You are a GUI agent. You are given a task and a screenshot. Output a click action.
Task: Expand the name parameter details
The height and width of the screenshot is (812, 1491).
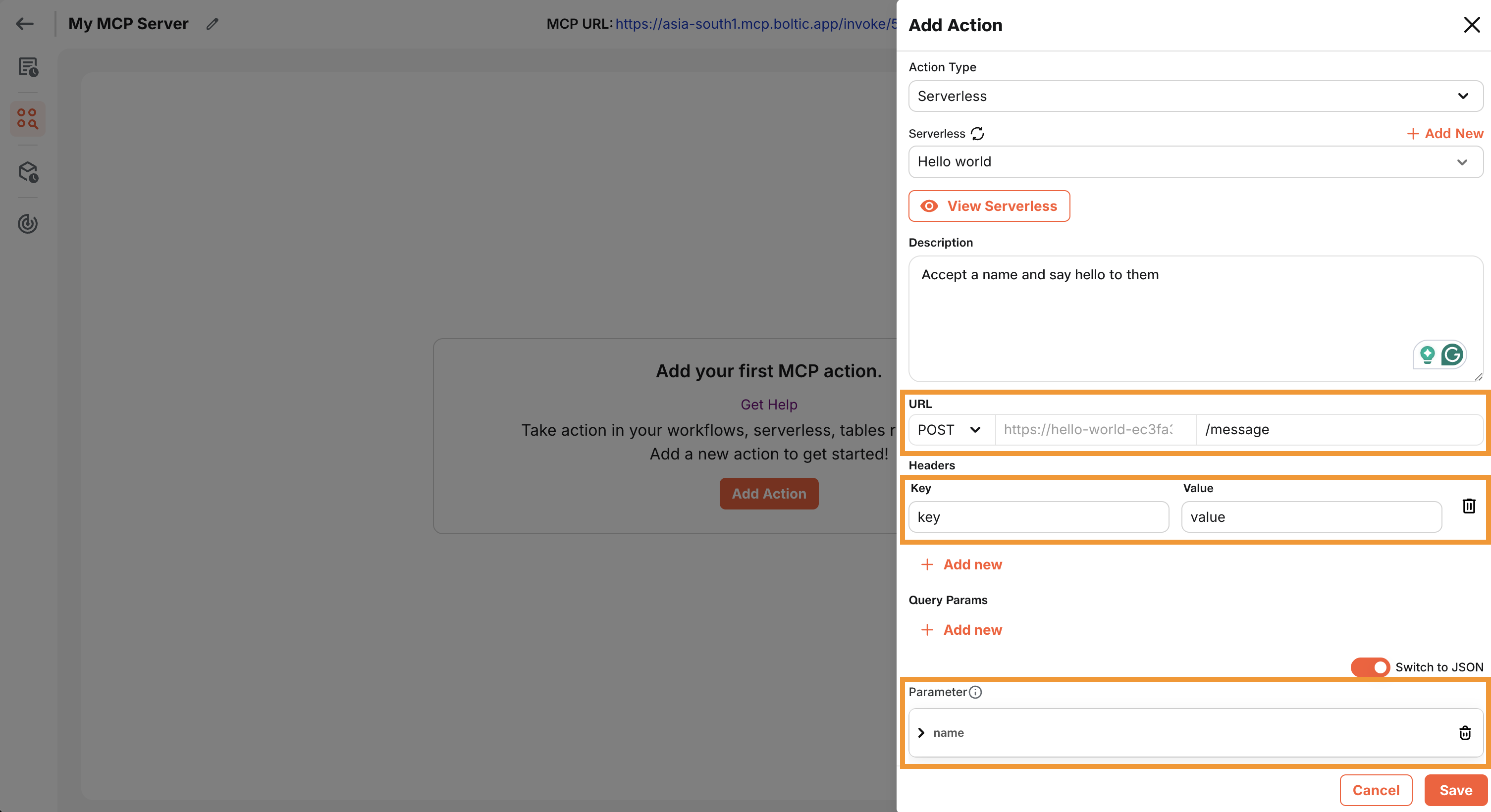pos(921,733)
